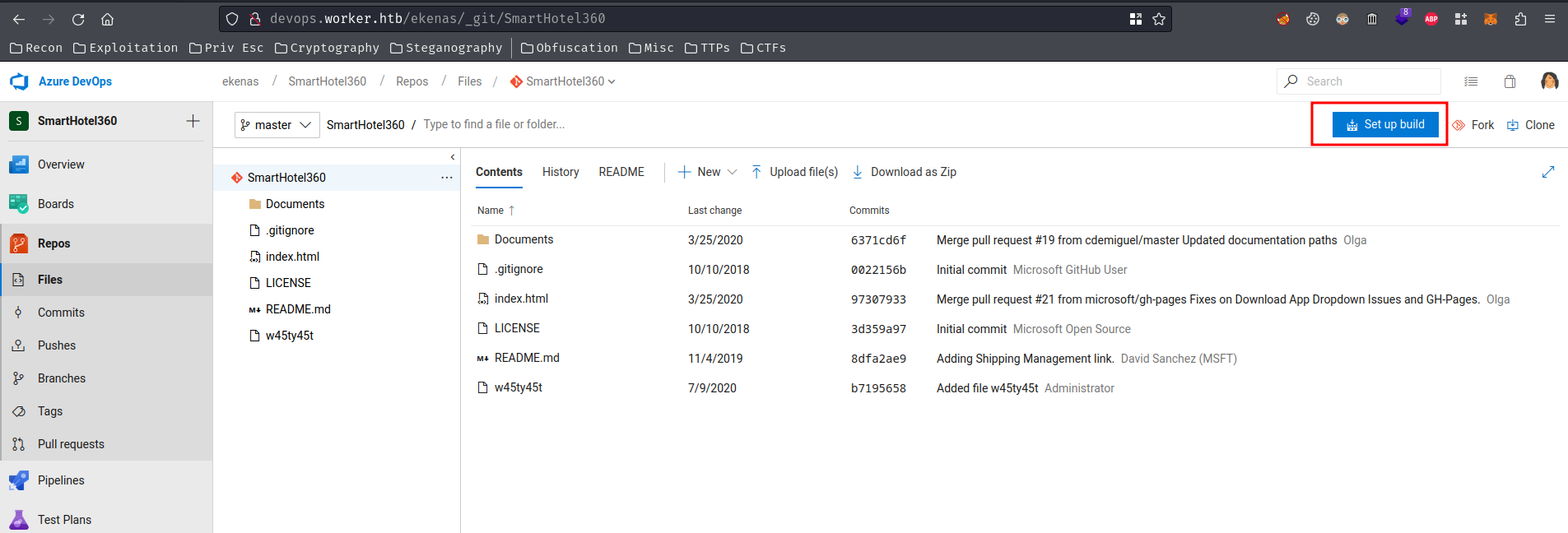Open the Test Plans flask icon
The width and height of the screenshot is (1568, 533).
(19, 520)
